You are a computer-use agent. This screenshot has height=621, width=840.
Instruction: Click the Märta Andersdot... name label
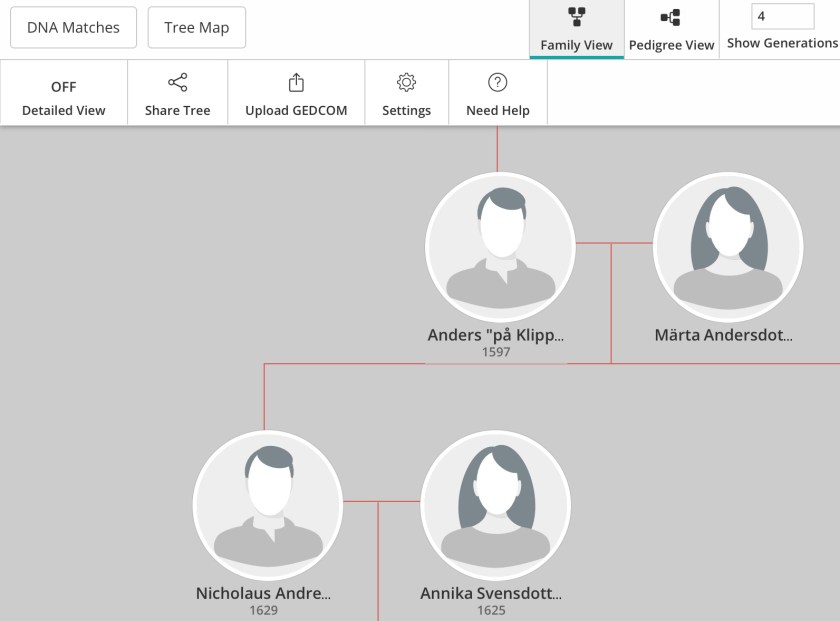724,335
